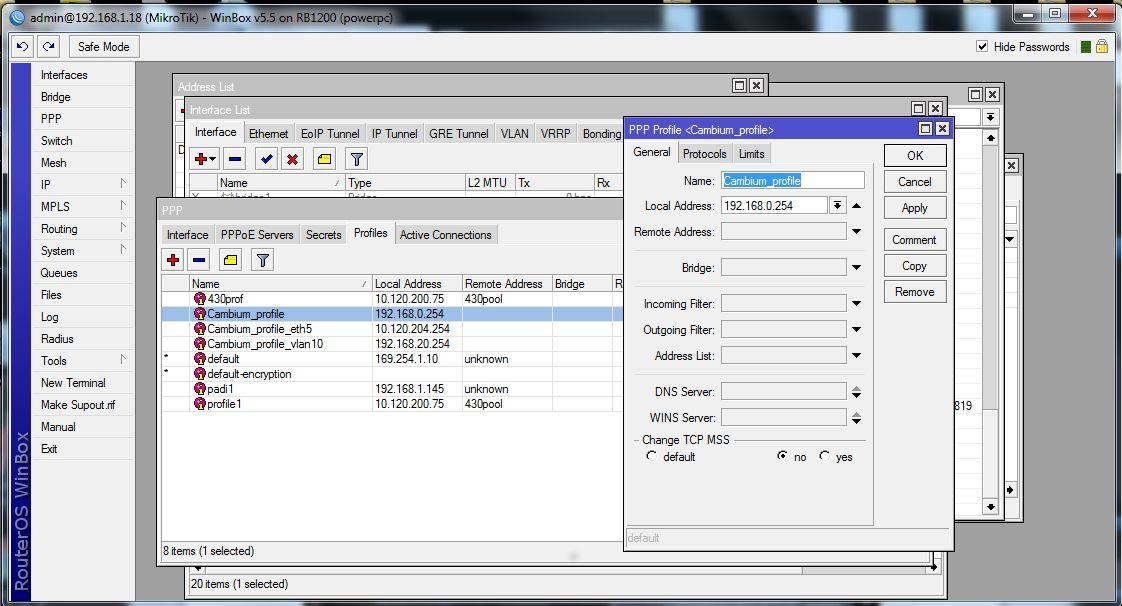Click the red plus Add icon in Interface List
This screenshot has height=606, width=1122.
(205, 159)
